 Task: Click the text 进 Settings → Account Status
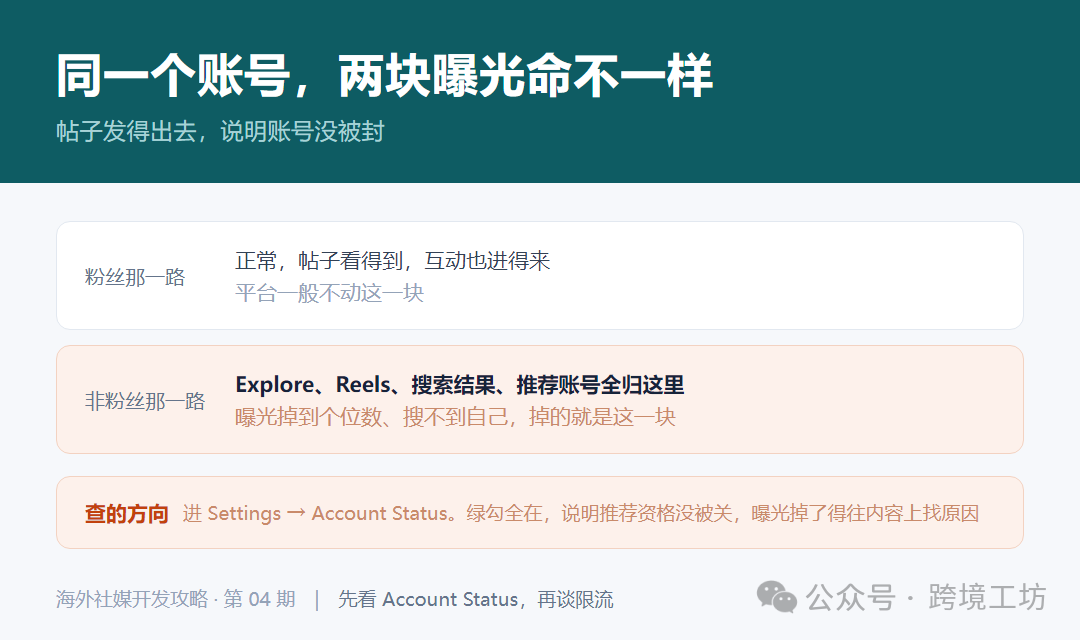pyautogui.click(x=315, y=513)
